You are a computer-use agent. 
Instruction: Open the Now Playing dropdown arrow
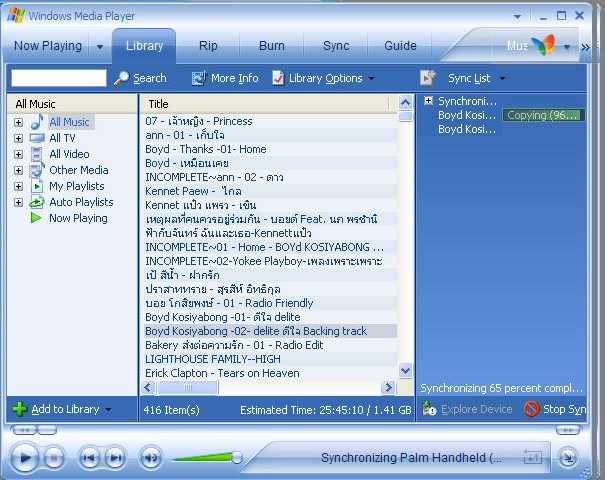tap(100, 47)
